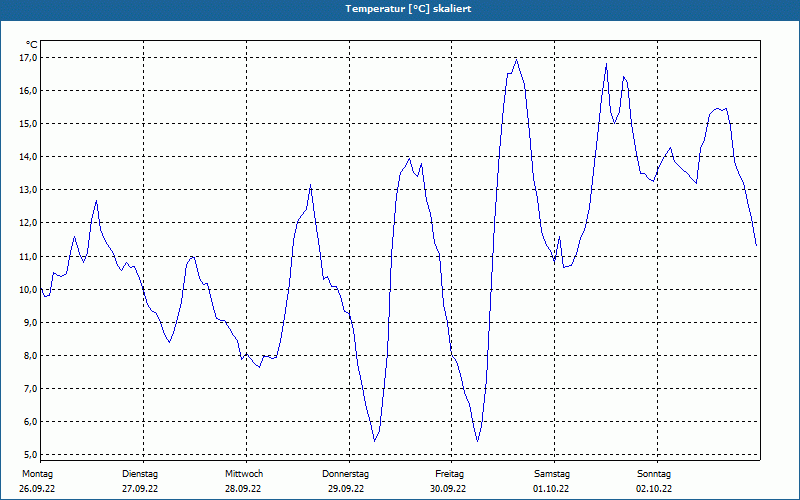Click the 15,0 axis value
The image size is (800, 500).
point(30,124)
